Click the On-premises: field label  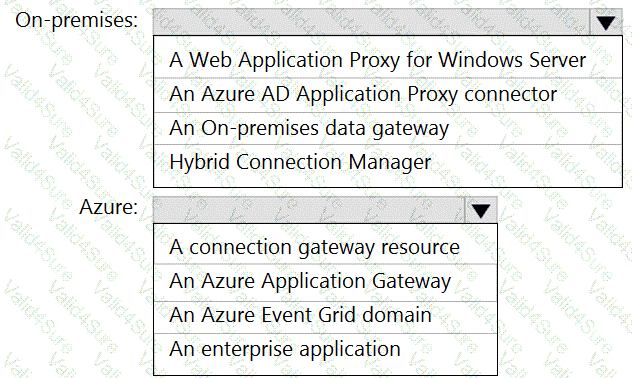(x=77, y=20)
